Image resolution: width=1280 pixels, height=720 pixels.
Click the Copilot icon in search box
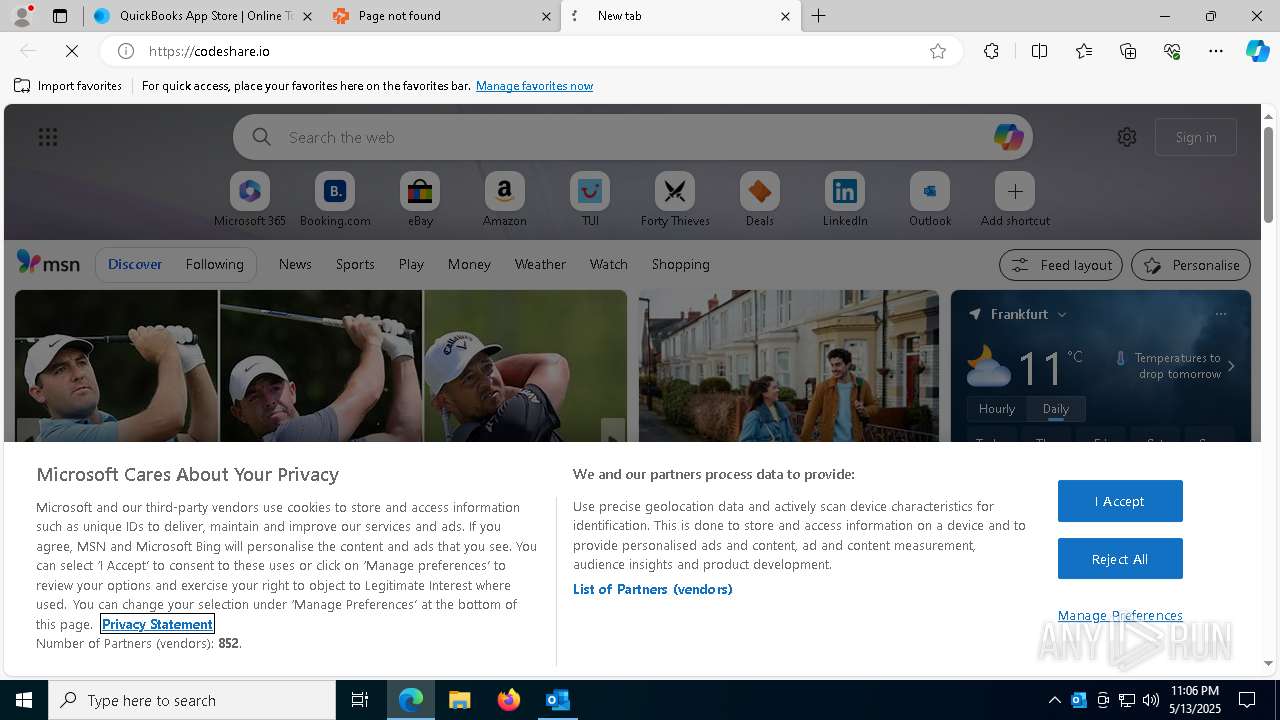pos(1008,137)
